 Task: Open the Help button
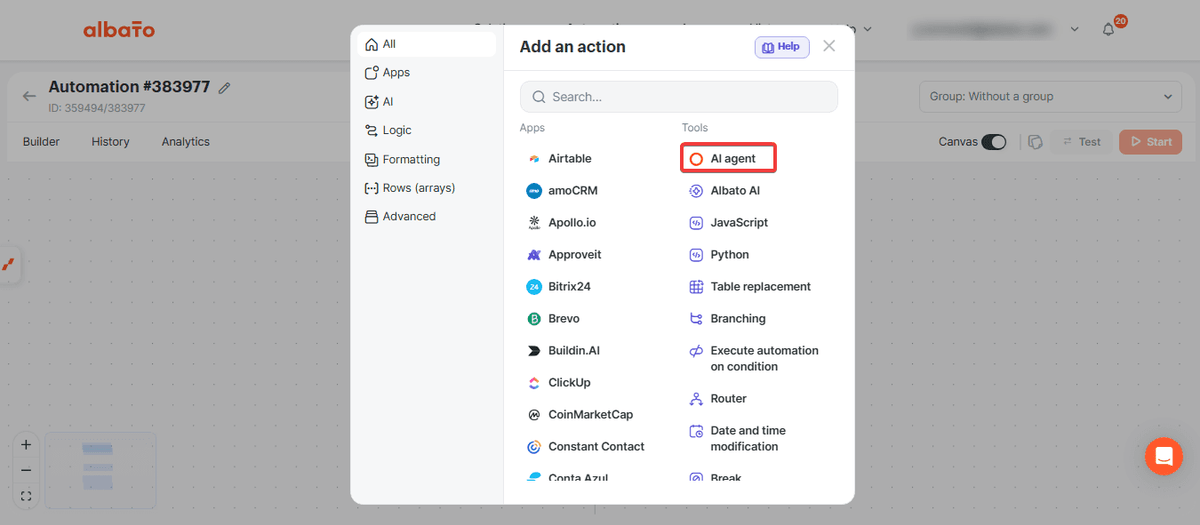782,47
